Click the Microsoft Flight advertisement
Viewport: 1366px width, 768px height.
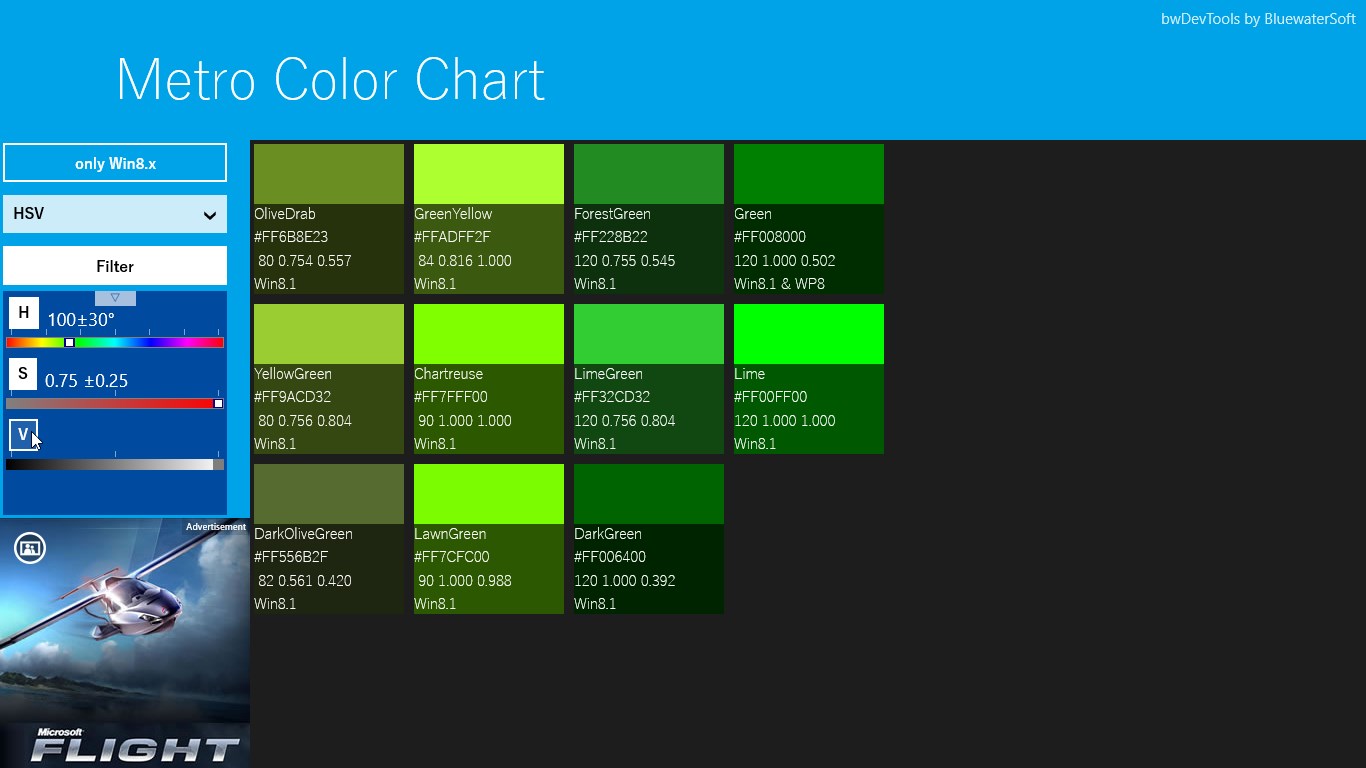(124, 640)
